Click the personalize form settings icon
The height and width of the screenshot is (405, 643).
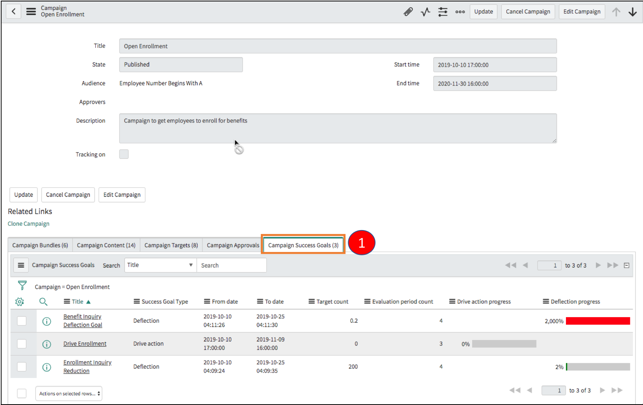point(443,11)
